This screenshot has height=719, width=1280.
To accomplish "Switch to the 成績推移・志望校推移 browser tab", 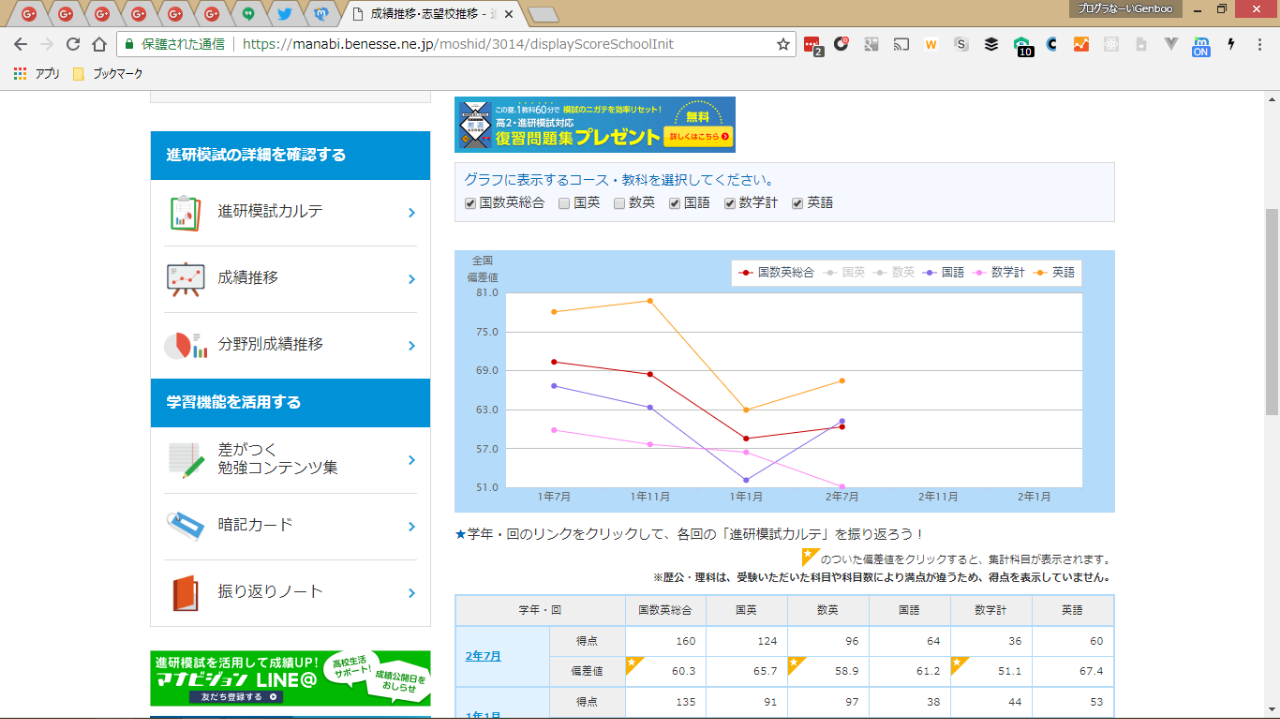I will 428,14.
